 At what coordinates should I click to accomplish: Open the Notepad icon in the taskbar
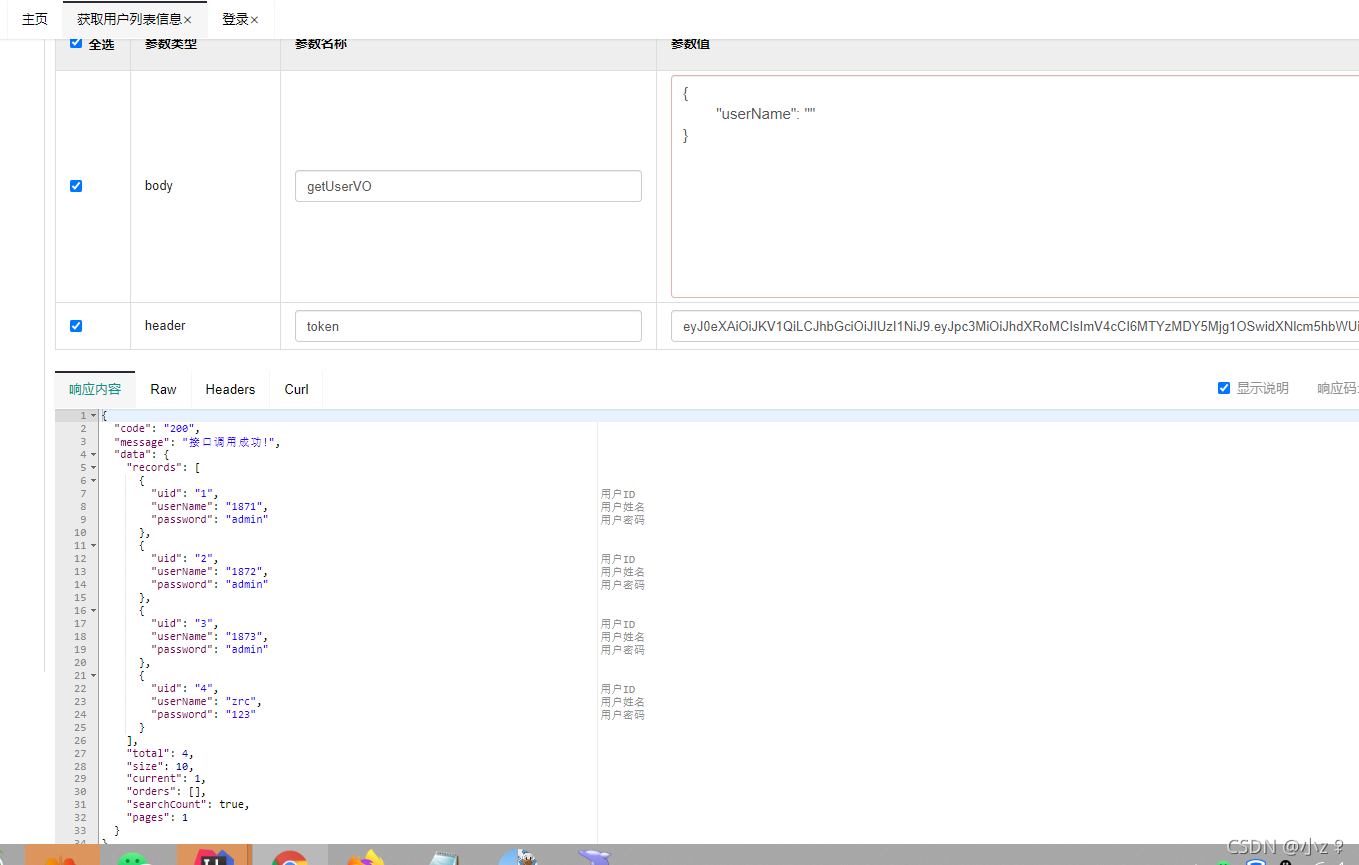[442, 856]
